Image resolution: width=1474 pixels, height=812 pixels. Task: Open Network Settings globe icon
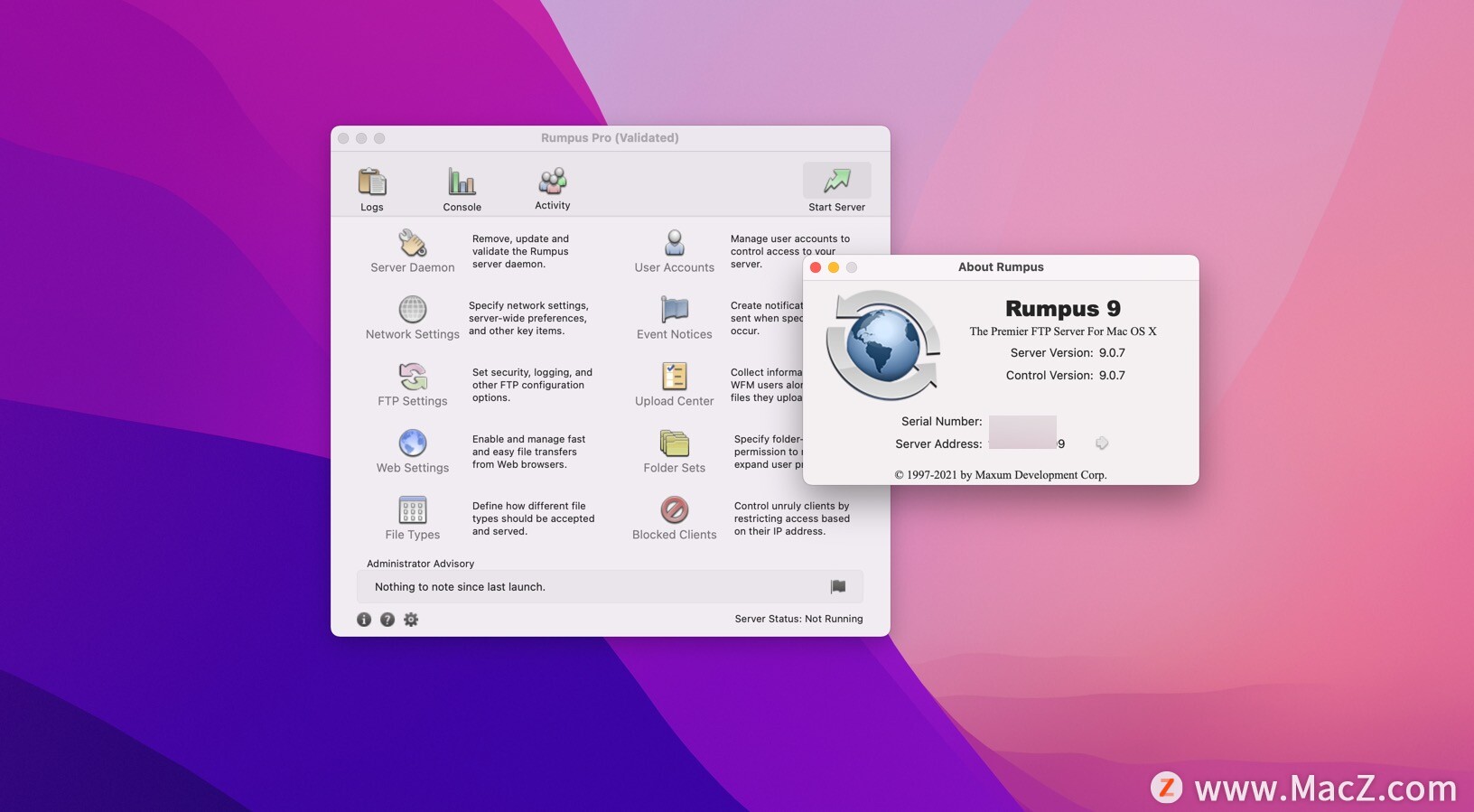pyautogui.click(x=413, y=310)
